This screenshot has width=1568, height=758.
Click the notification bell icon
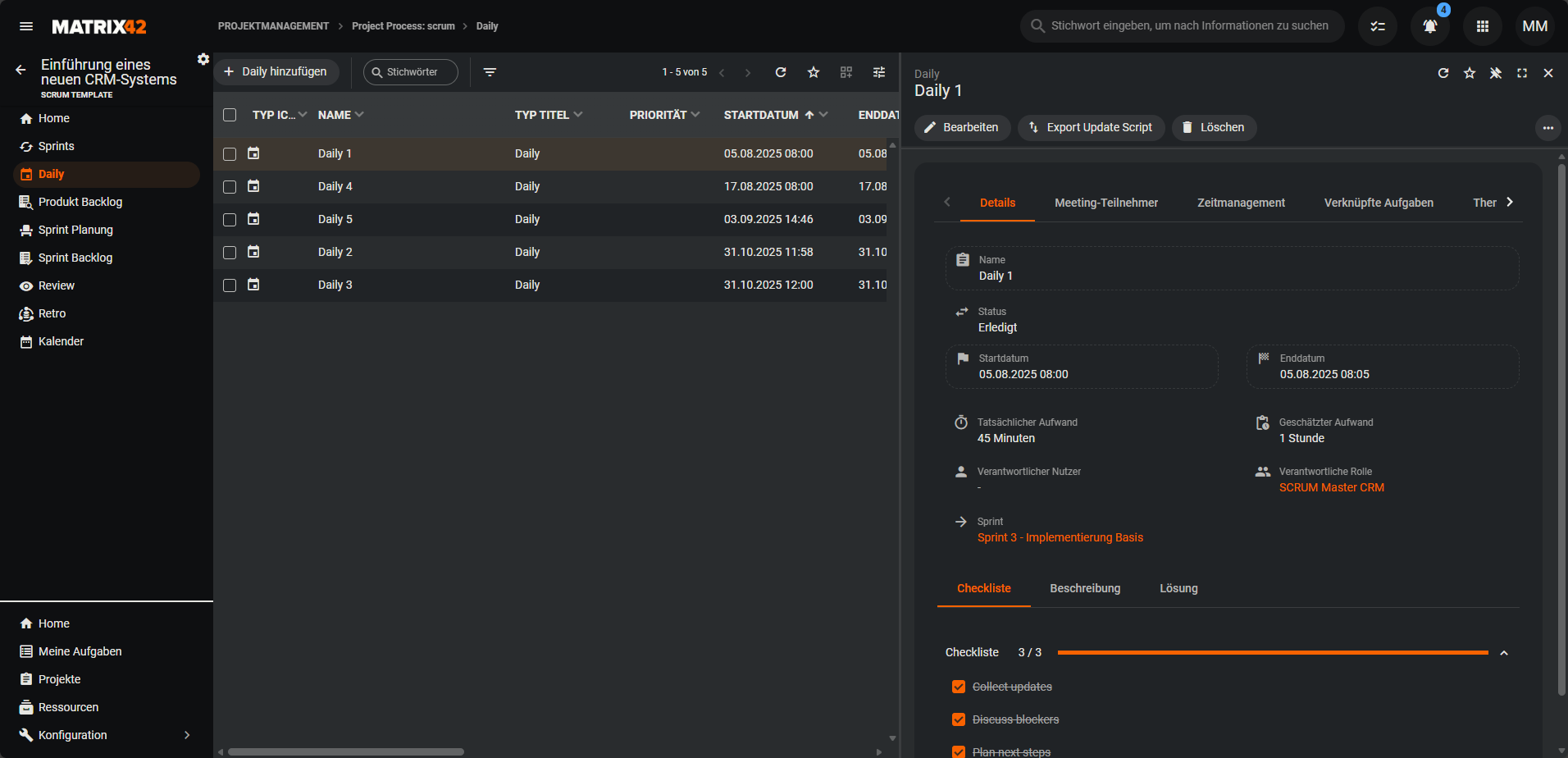[x=1429, y=26]
